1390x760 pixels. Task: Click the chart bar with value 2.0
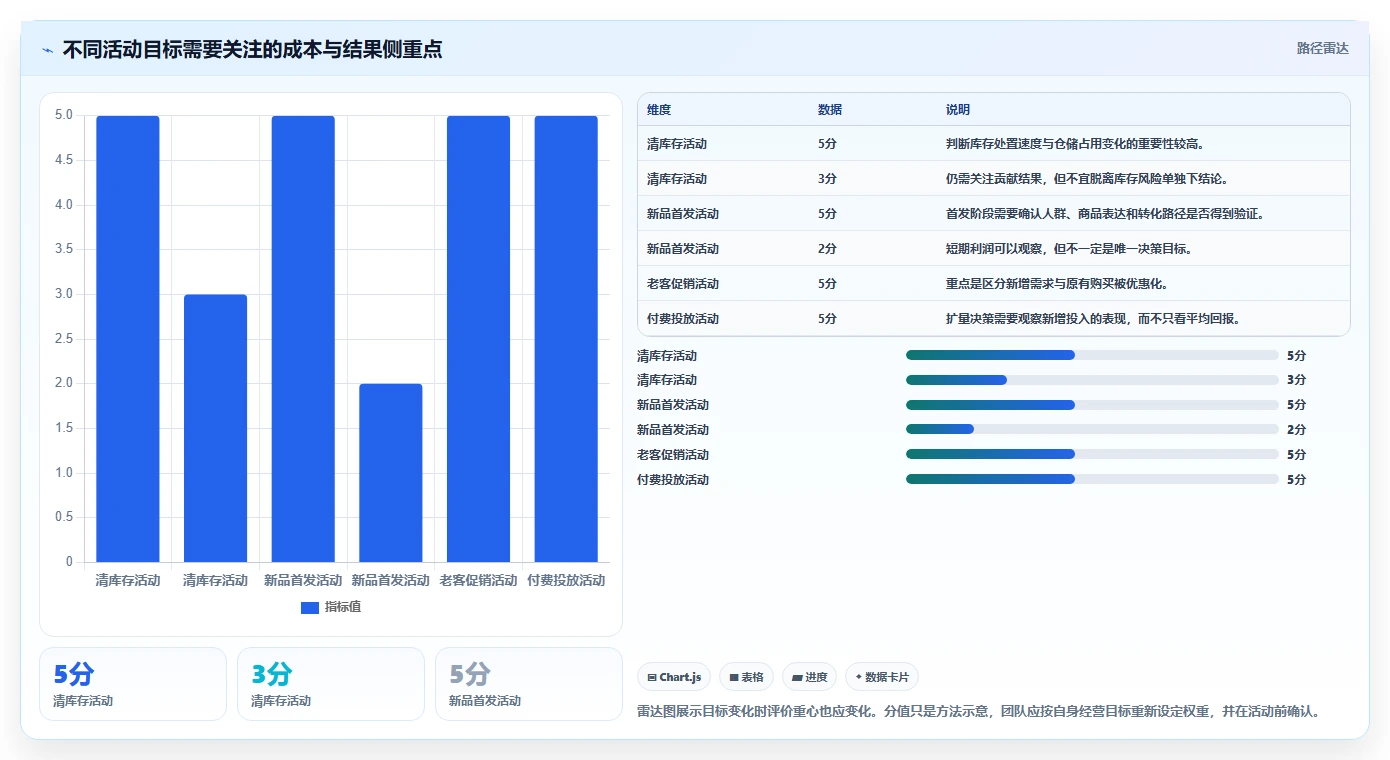point(391,473)
